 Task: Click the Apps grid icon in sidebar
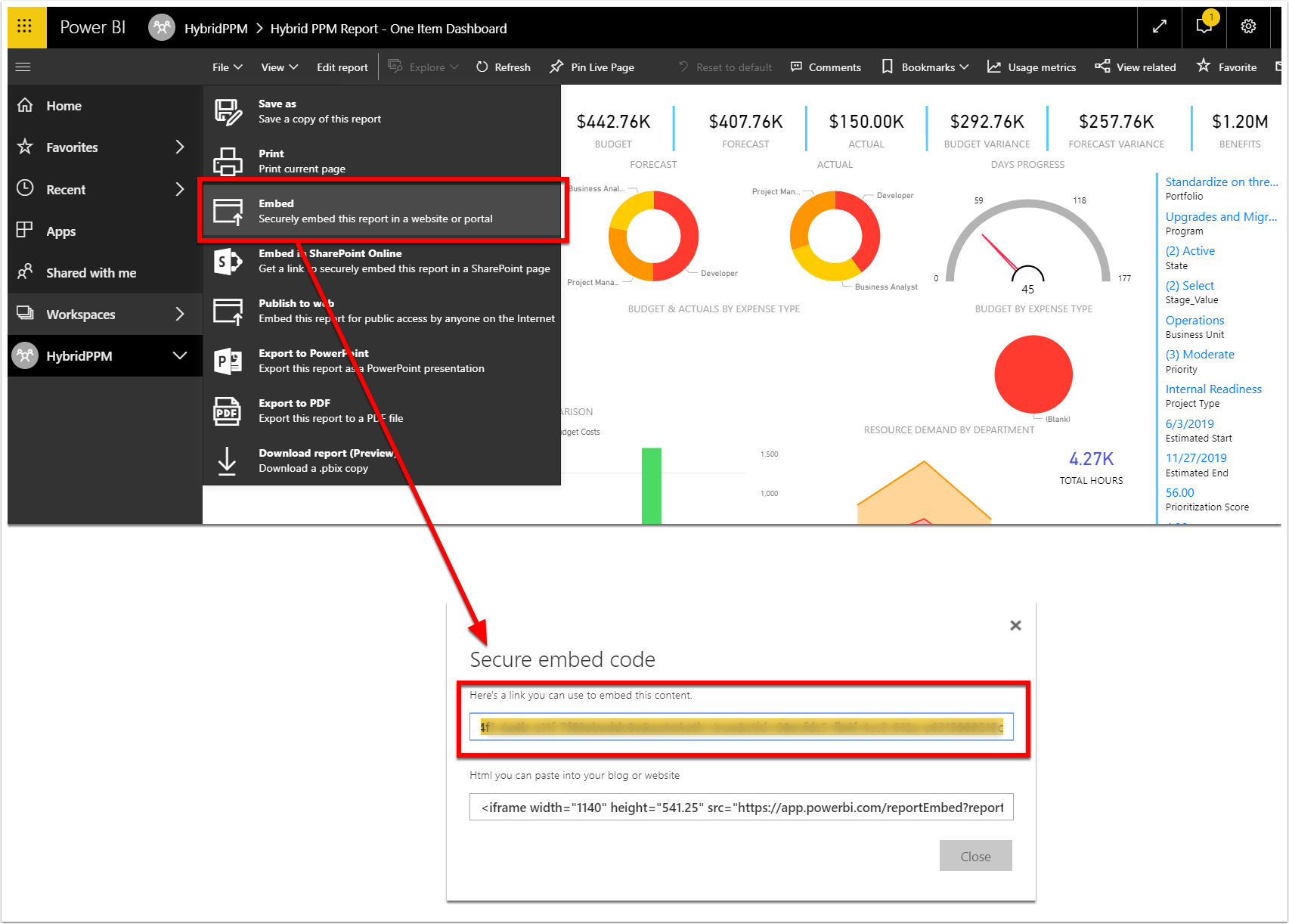(x=25, y=230)
